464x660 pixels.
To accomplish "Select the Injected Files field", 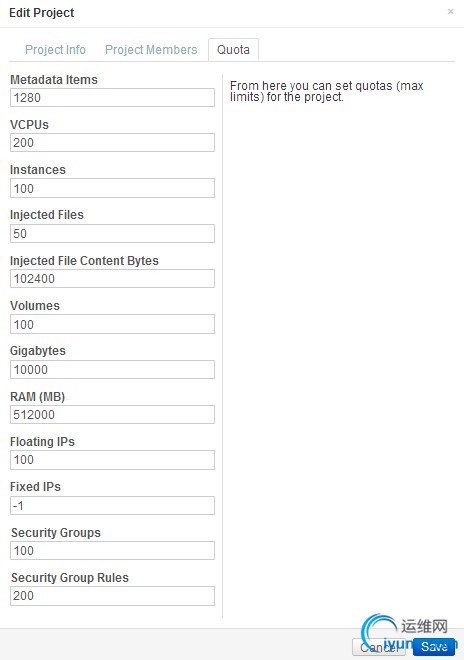I will pos(112,233).
